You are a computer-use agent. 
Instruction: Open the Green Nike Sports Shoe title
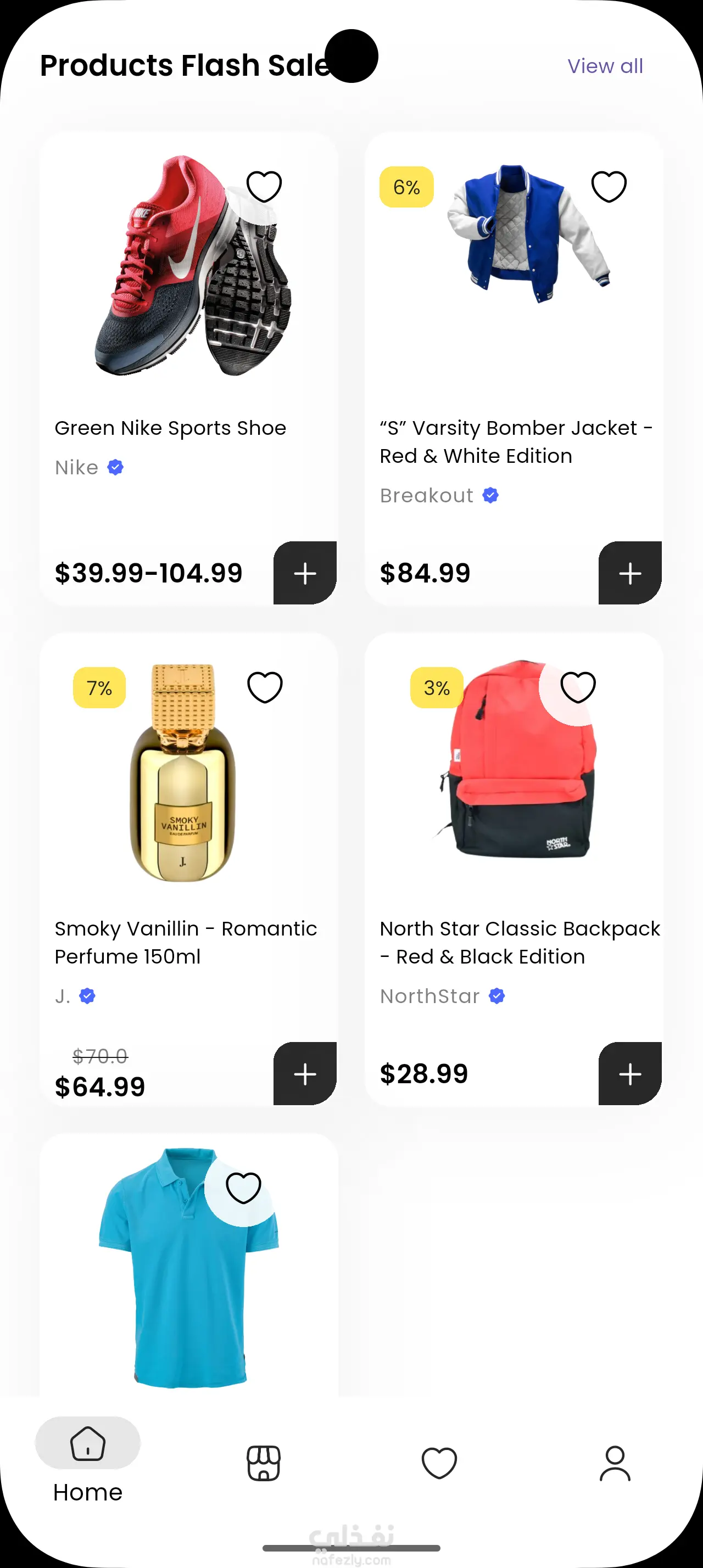(170, 428)
